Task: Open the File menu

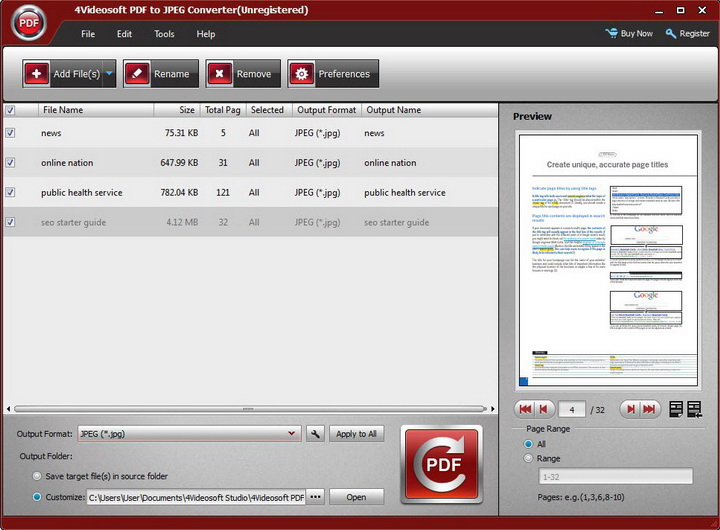Action: pyautogui.click(x=88, y=34)
